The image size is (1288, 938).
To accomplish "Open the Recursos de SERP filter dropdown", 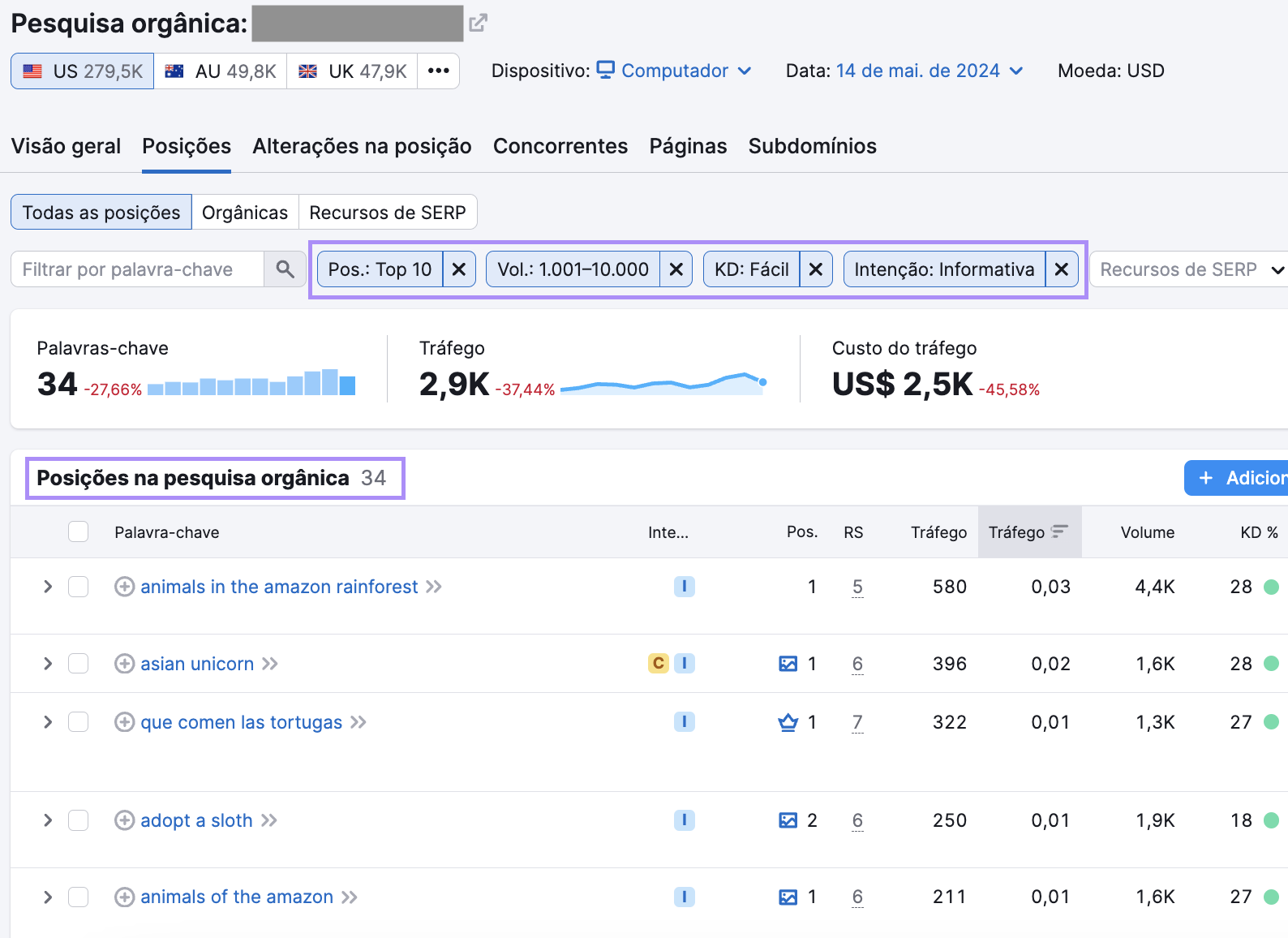I will [x=1189, y=269].
